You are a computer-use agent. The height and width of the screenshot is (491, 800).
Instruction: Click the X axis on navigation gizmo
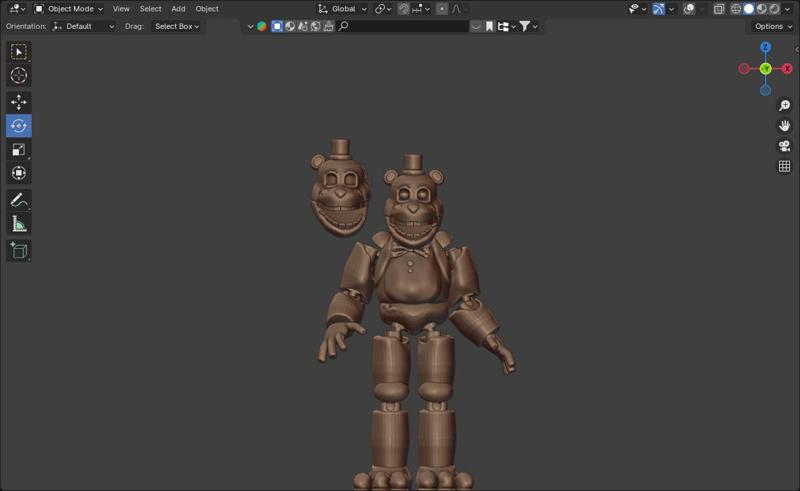[x=787, y=68]
